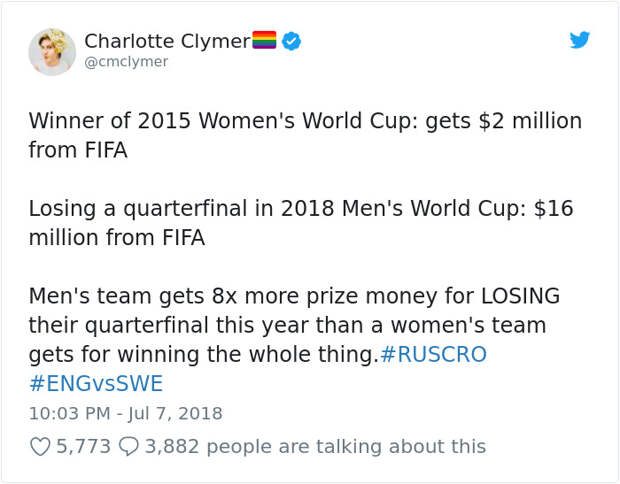Screen dimensions: 620x484
Task: Open Charlotte Clymer's profile picture
Action: pyautogui.click(x=52, y=52)
